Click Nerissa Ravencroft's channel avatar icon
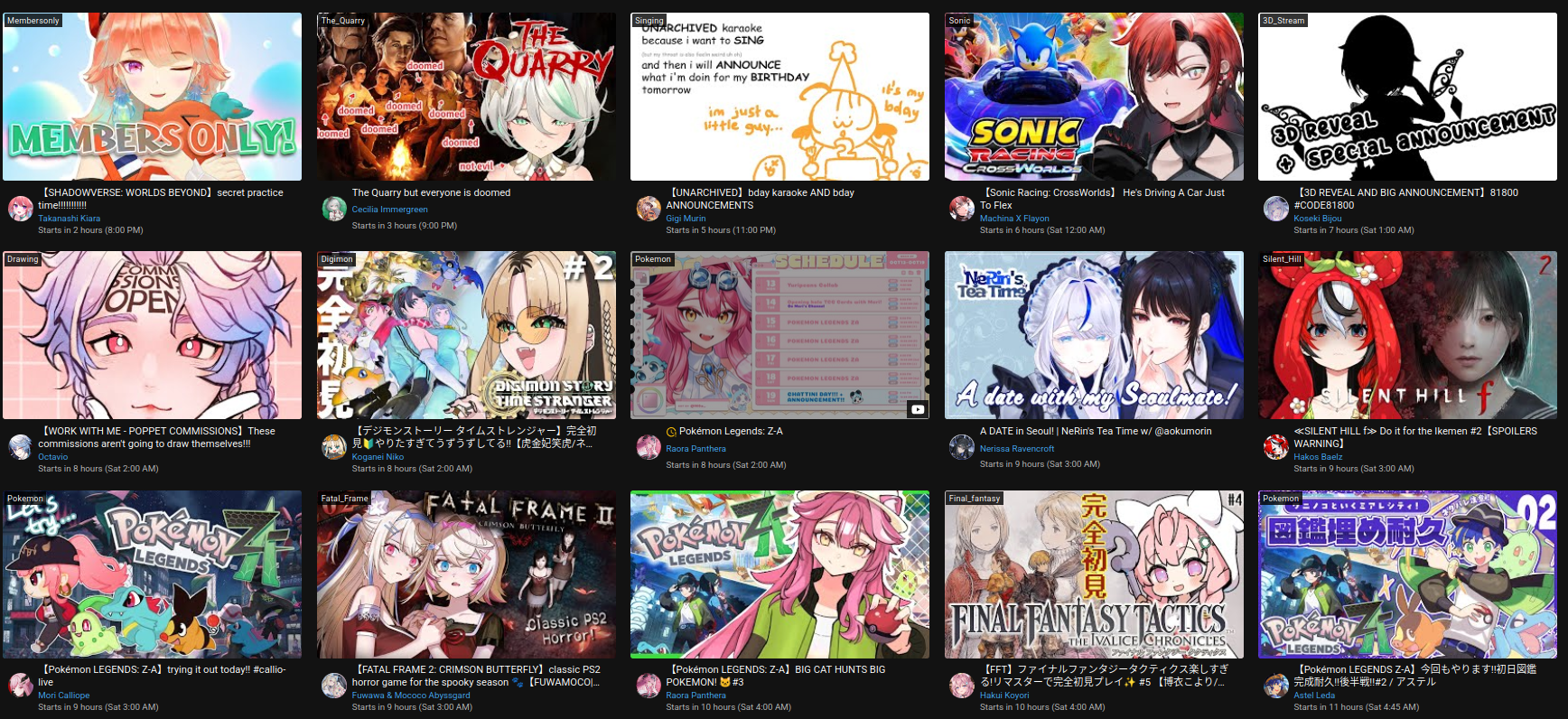 (x=962, y=447)
